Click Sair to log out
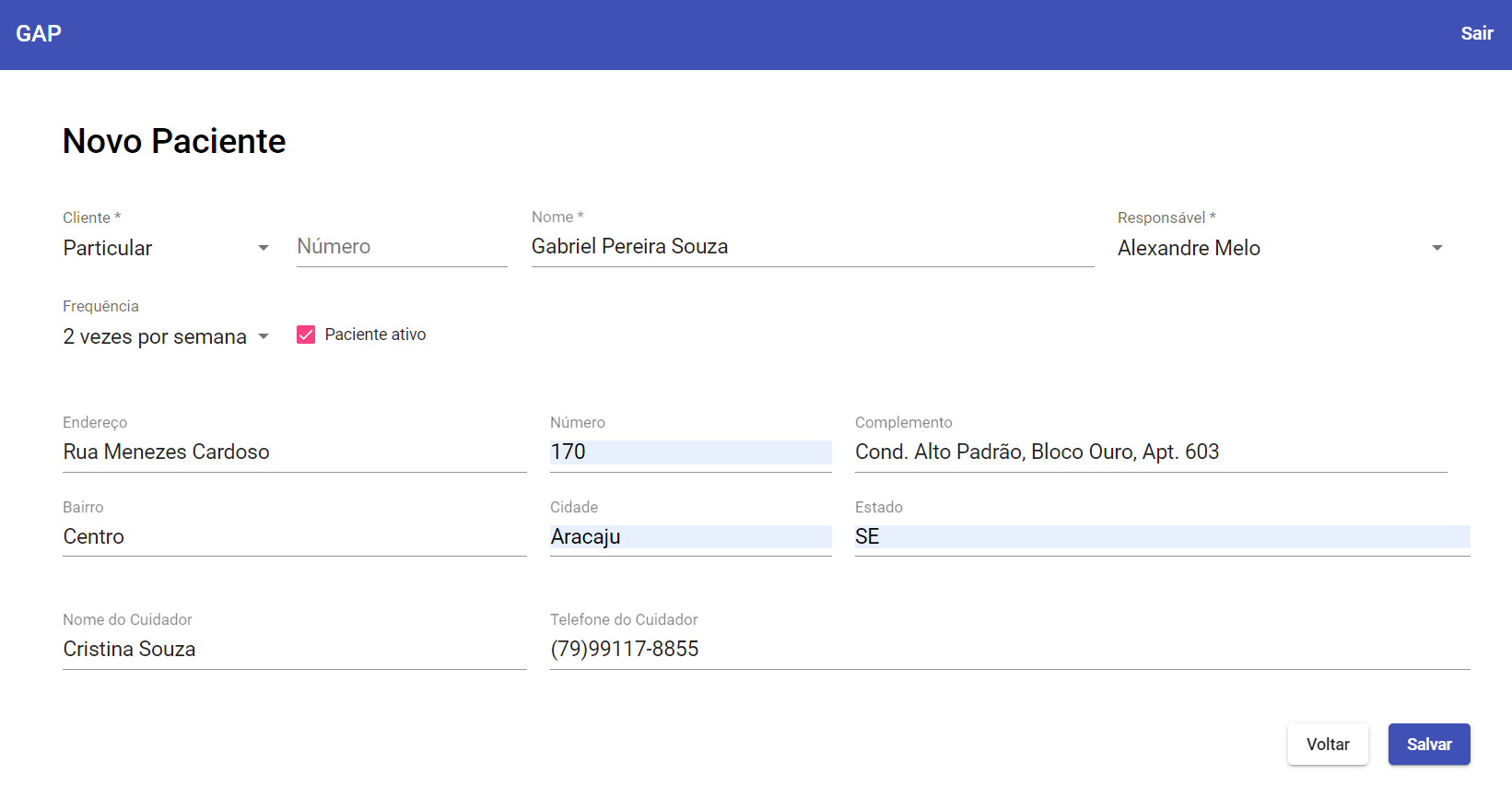Screen dimensions: 1512x787 1476,34
